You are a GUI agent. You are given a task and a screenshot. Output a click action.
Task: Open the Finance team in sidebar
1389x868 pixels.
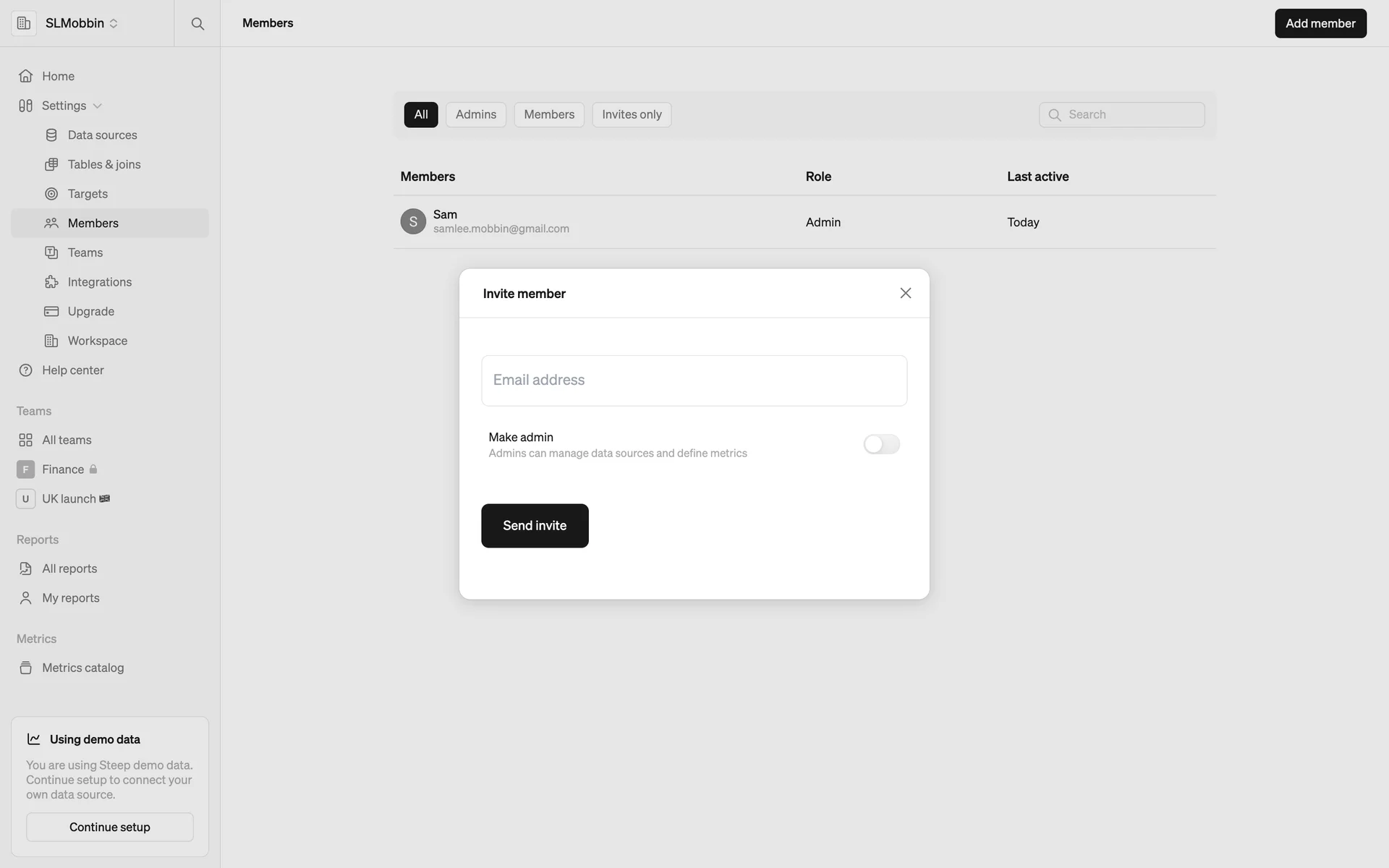[x=63, y=469]
